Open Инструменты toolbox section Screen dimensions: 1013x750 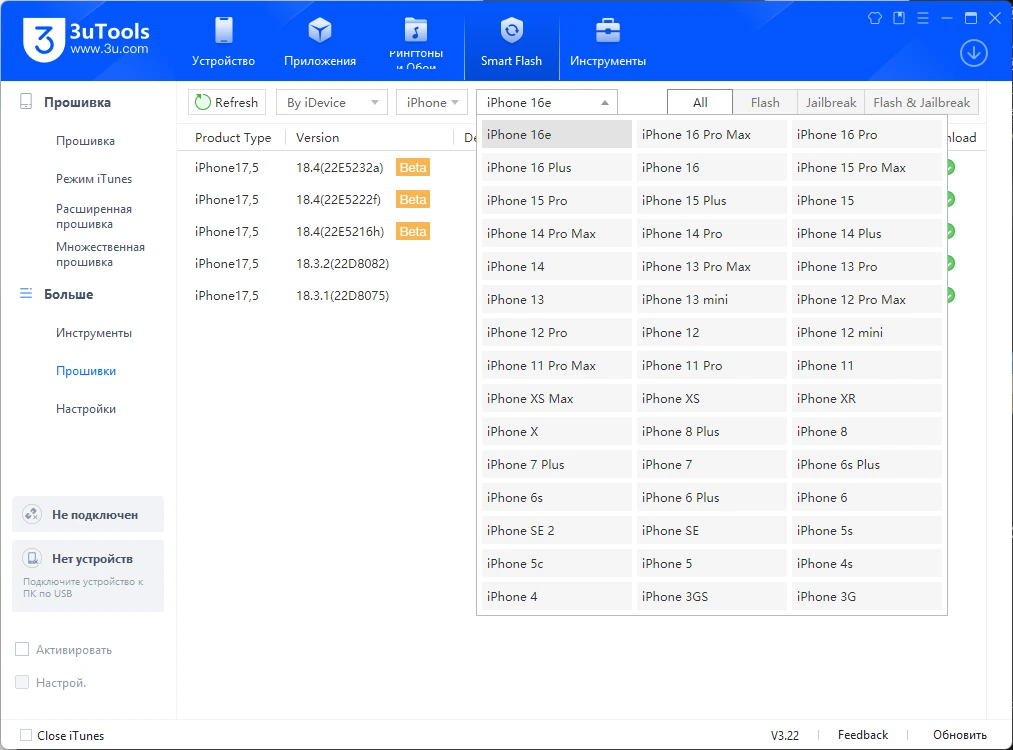click(607, 42)
